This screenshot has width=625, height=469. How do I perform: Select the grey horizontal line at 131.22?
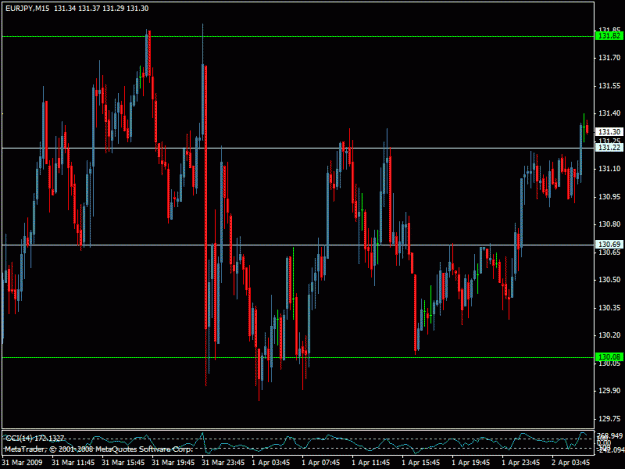coord(298,148)
